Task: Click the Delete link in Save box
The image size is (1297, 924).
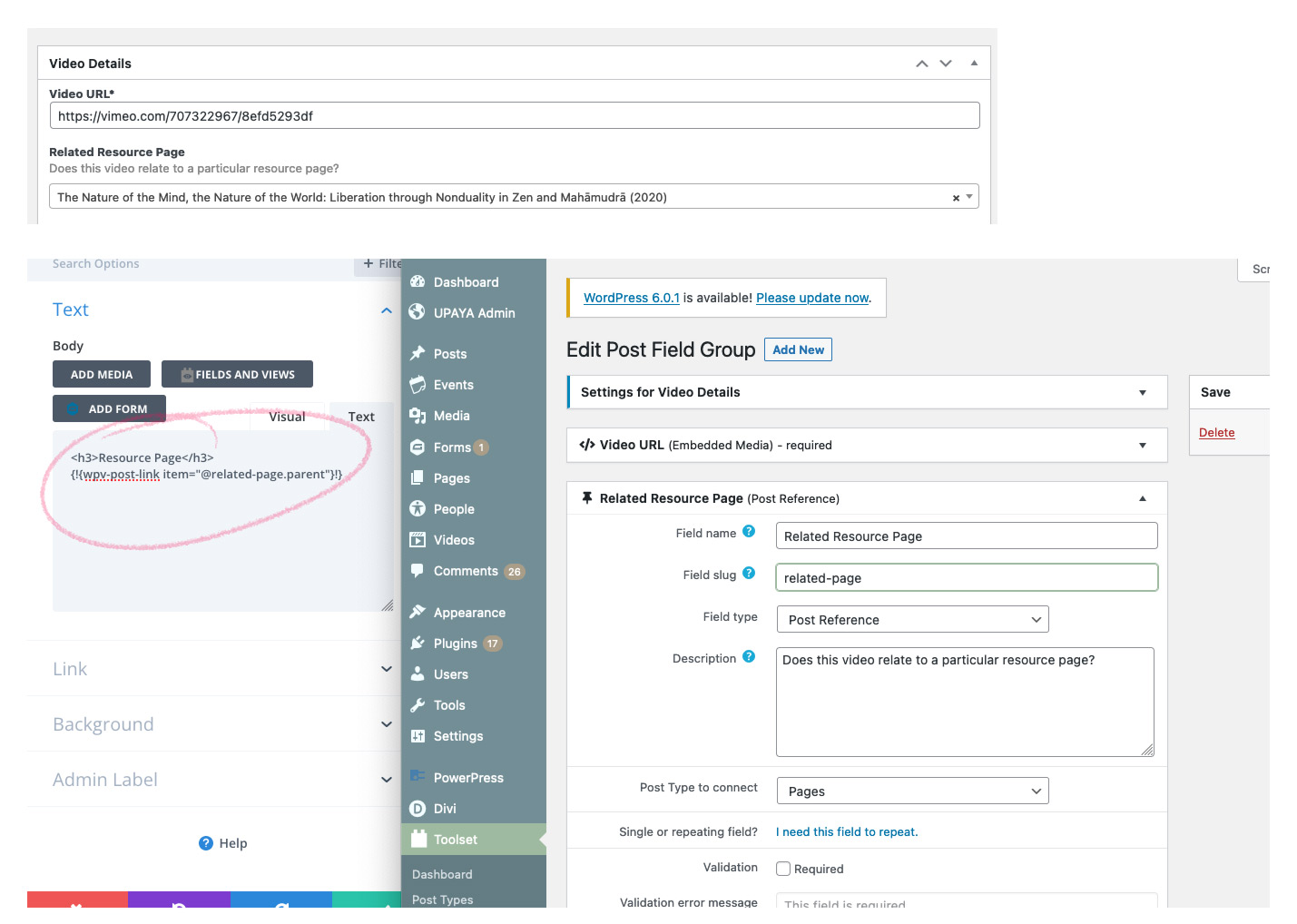Action: (x=1216, y=433)
